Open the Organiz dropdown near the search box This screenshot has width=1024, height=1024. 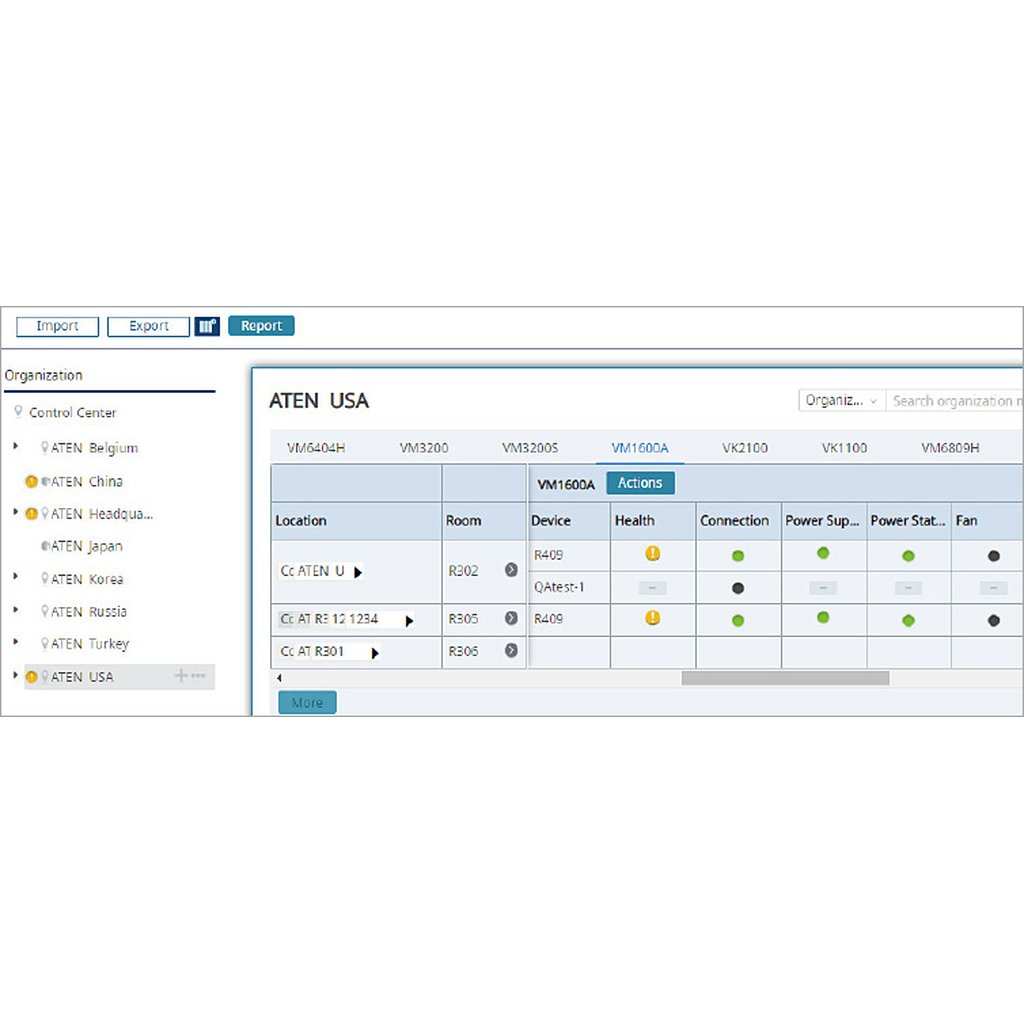click(840, 400)
